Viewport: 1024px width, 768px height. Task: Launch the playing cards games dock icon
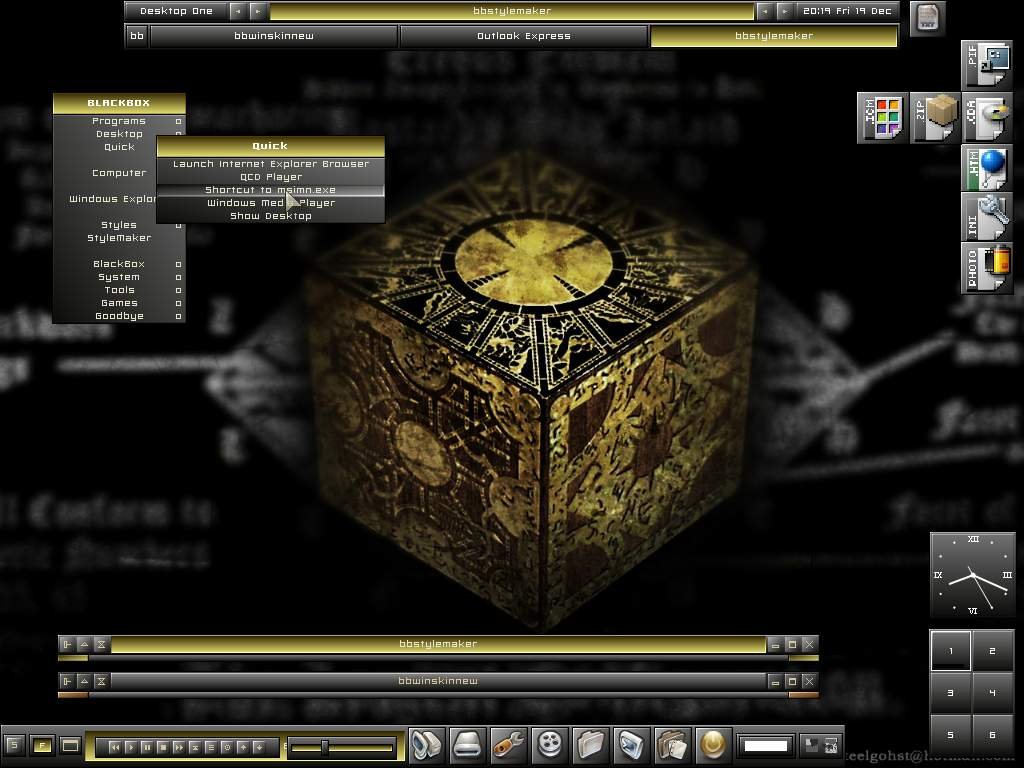pos(673,744)
